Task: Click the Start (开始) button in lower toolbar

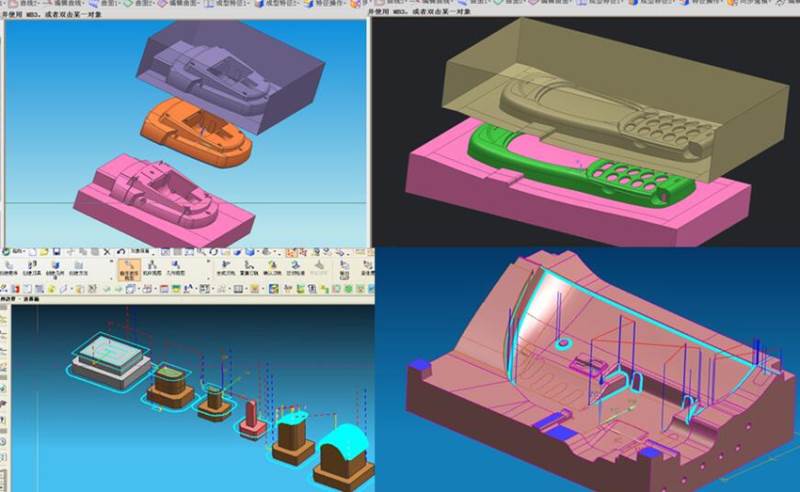Action: [16, 251]
